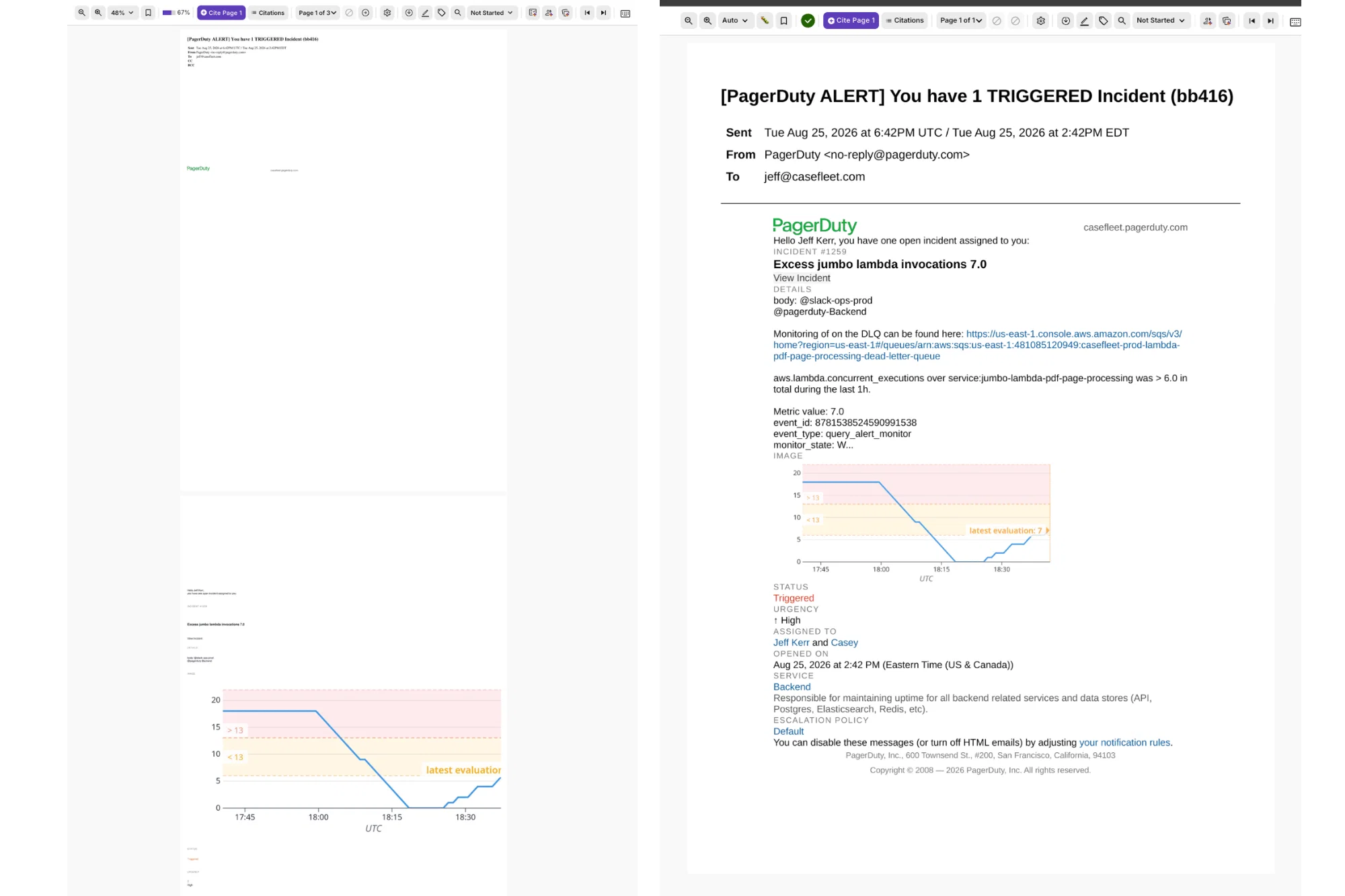1345x896 pixels.
Task: Download the document from the right viewer
Action: pos(1066,21)
